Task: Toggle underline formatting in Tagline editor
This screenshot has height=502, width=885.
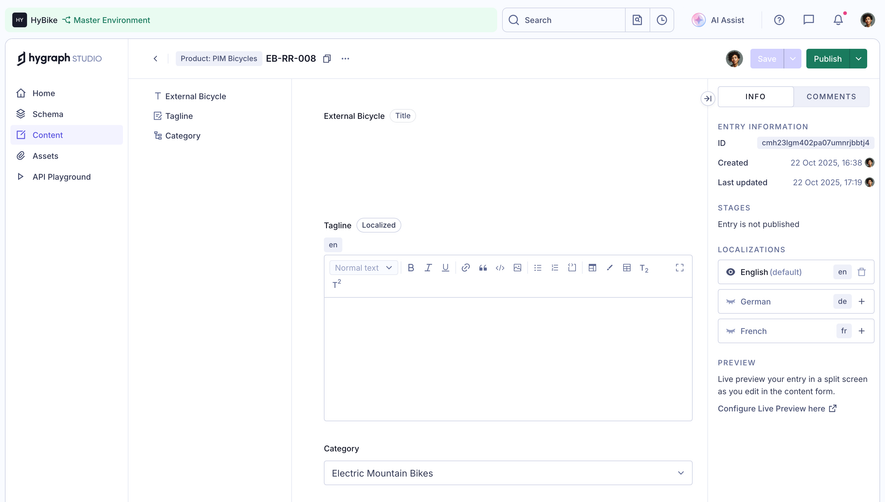Action: point(445,268)
